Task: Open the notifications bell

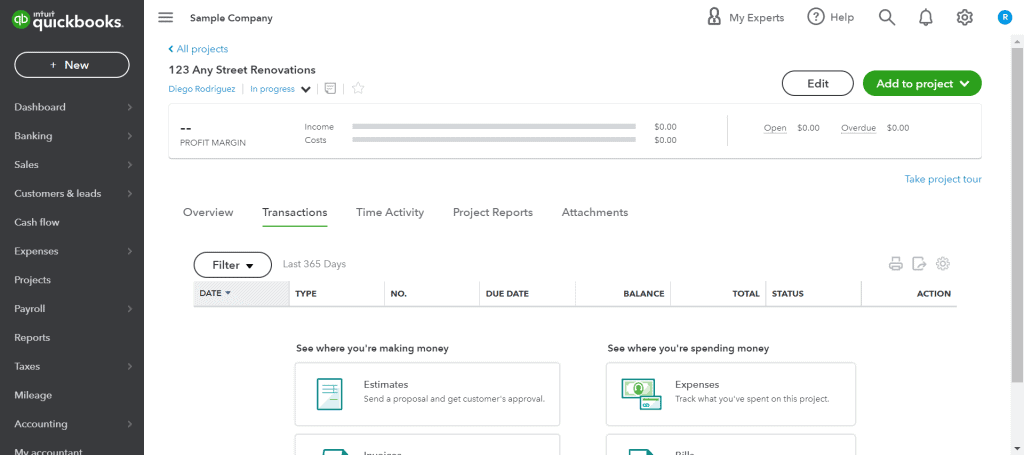Action: click(x=925, y=18)
